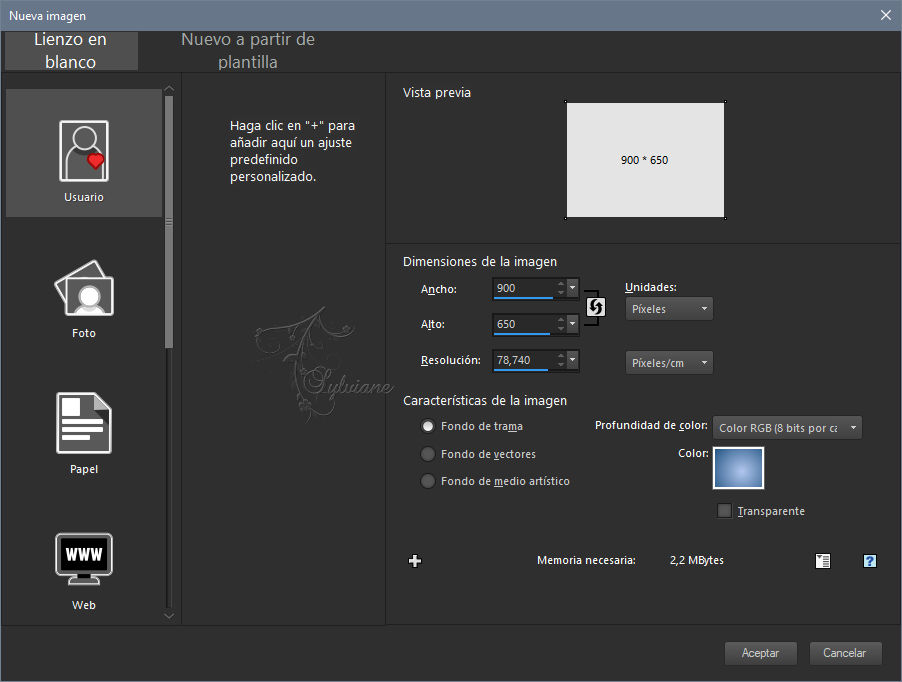Enable the Transparente checkbox

[725, 511]
